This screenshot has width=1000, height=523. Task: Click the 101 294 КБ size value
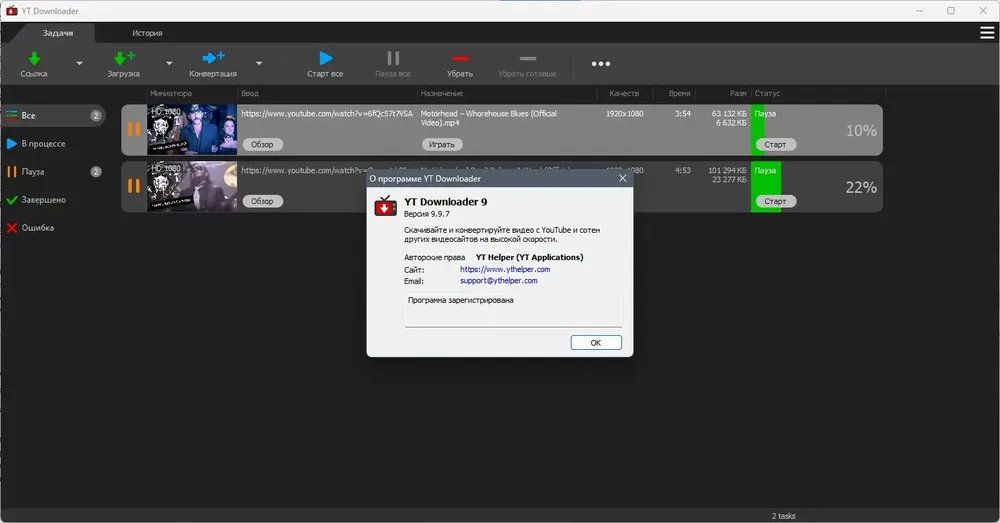pyautogui.click(x=727, y=170)
